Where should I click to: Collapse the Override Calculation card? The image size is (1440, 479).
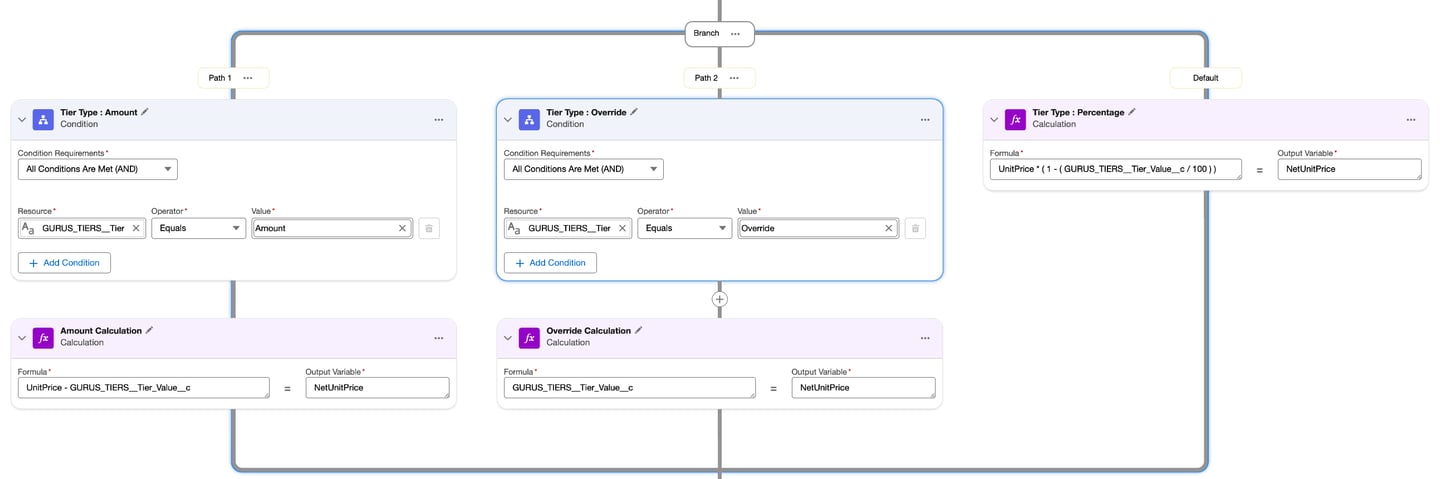(508, 338)
